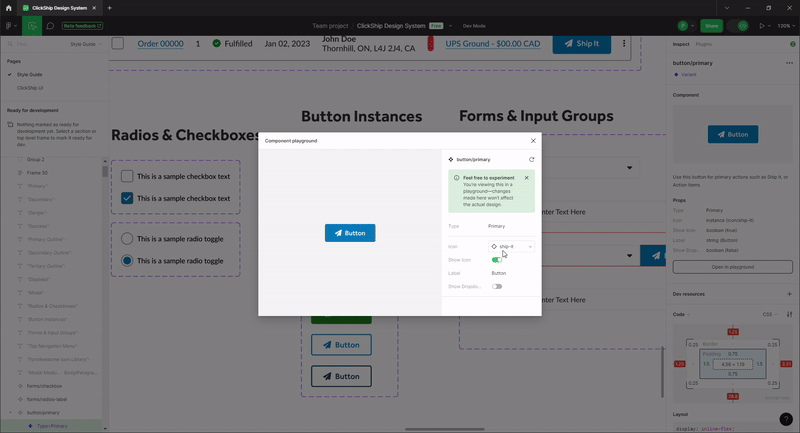Close the ClickShip Design System tab

(x=94, y=8)
